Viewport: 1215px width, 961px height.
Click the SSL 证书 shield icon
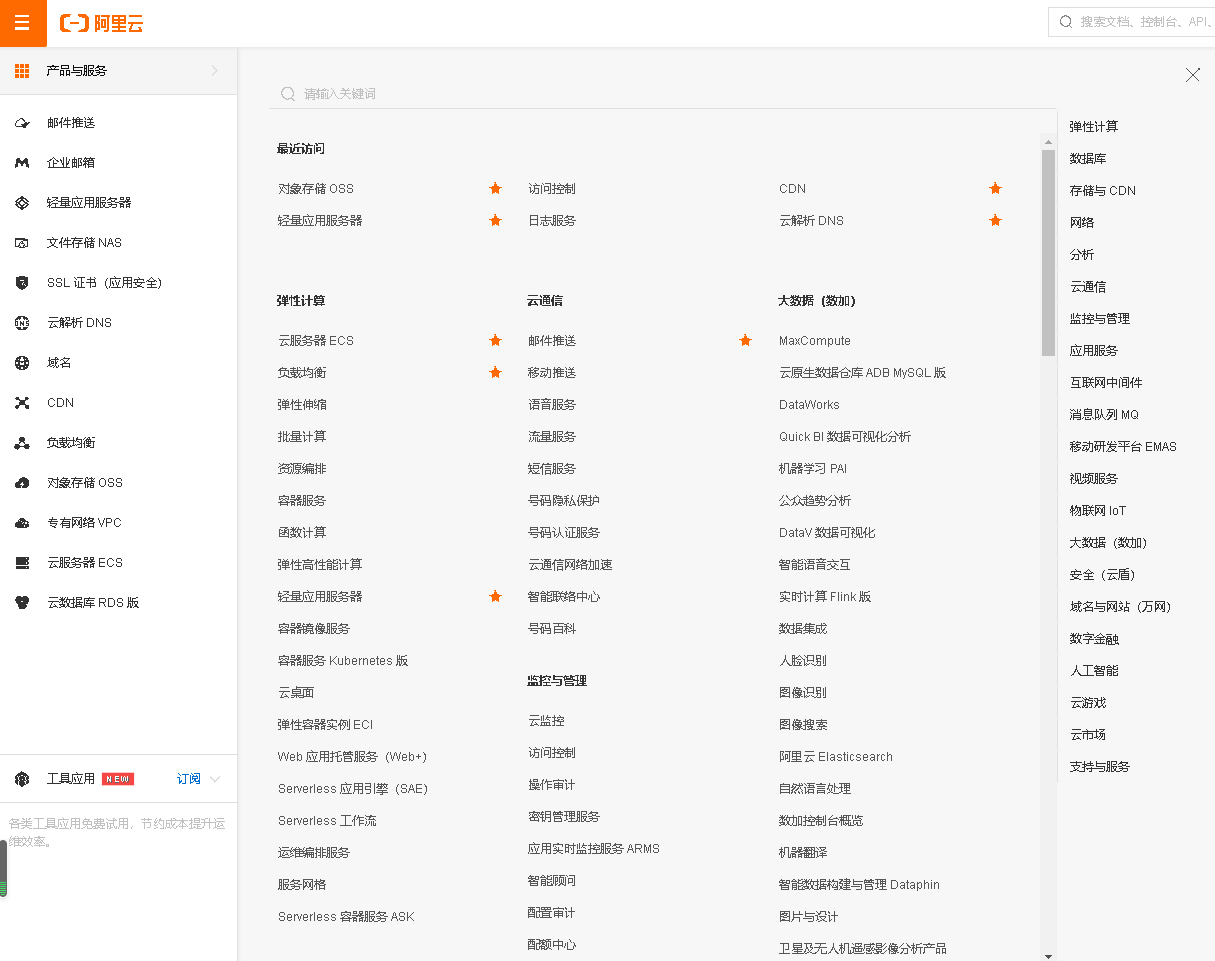(22, 283)
